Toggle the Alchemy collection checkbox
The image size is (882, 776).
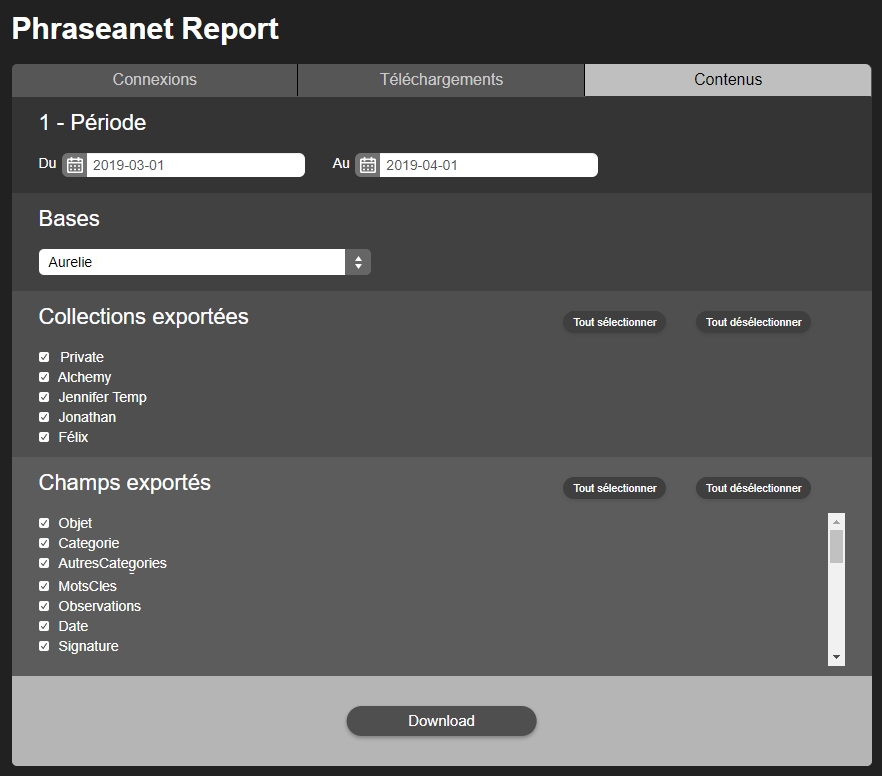(44, 377)
